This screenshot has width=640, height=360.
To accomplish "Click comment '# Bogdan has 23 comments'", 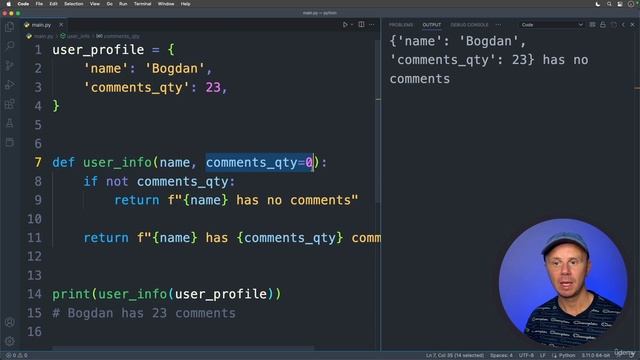I will (x=144, y=313).
